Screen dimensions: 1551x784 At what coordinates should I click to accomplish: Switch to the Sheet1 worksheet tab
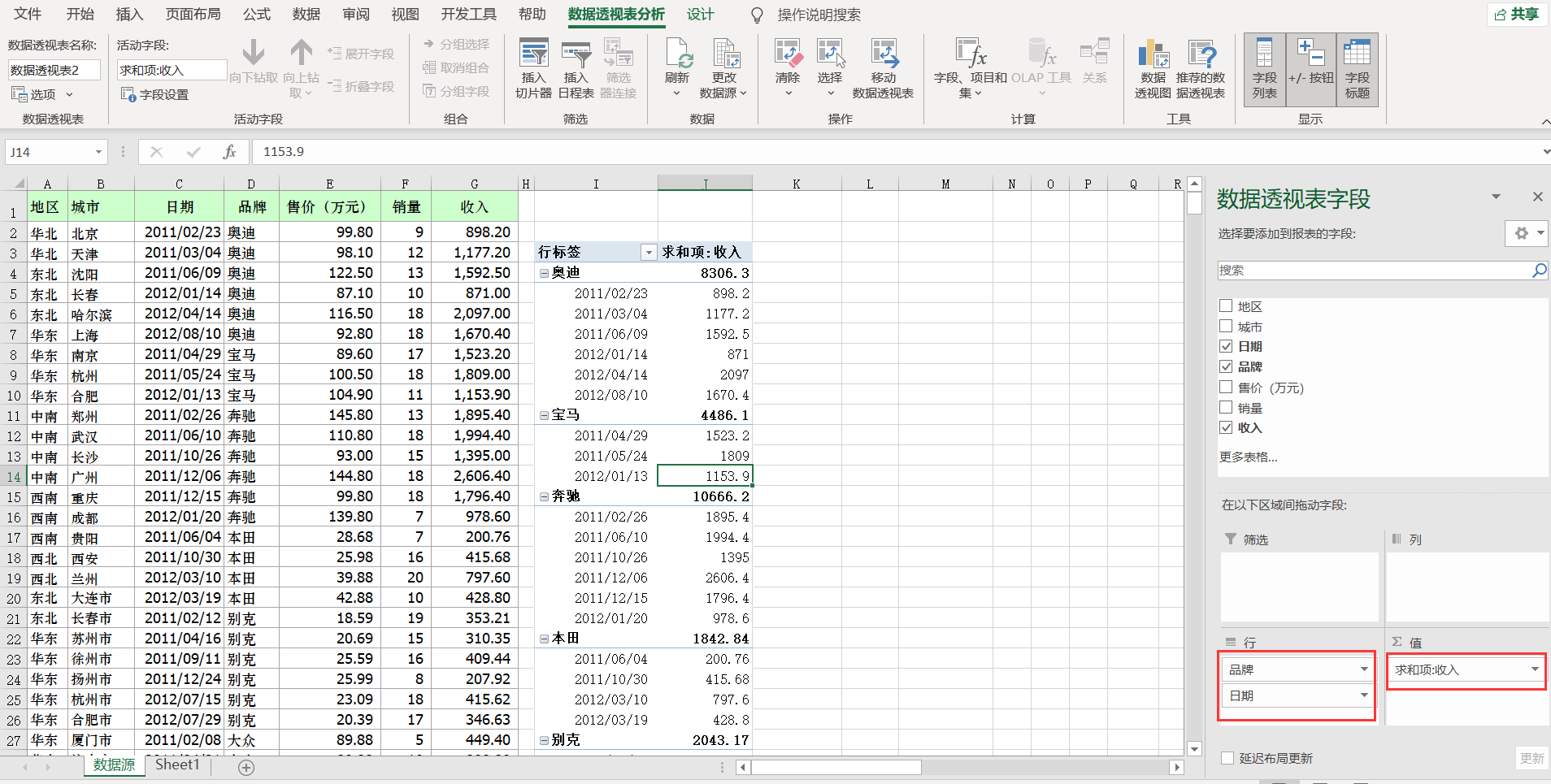point(177,765)
